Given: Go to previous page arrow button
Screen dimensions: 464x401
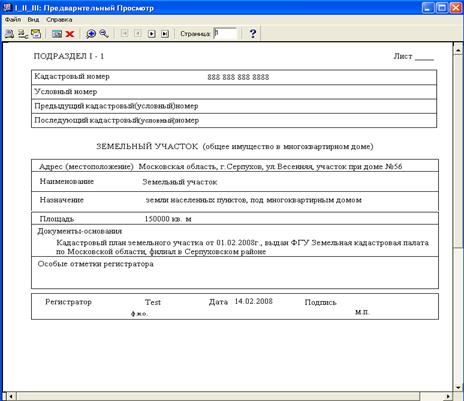Looking at the screenshot, I should pos(138,34).
